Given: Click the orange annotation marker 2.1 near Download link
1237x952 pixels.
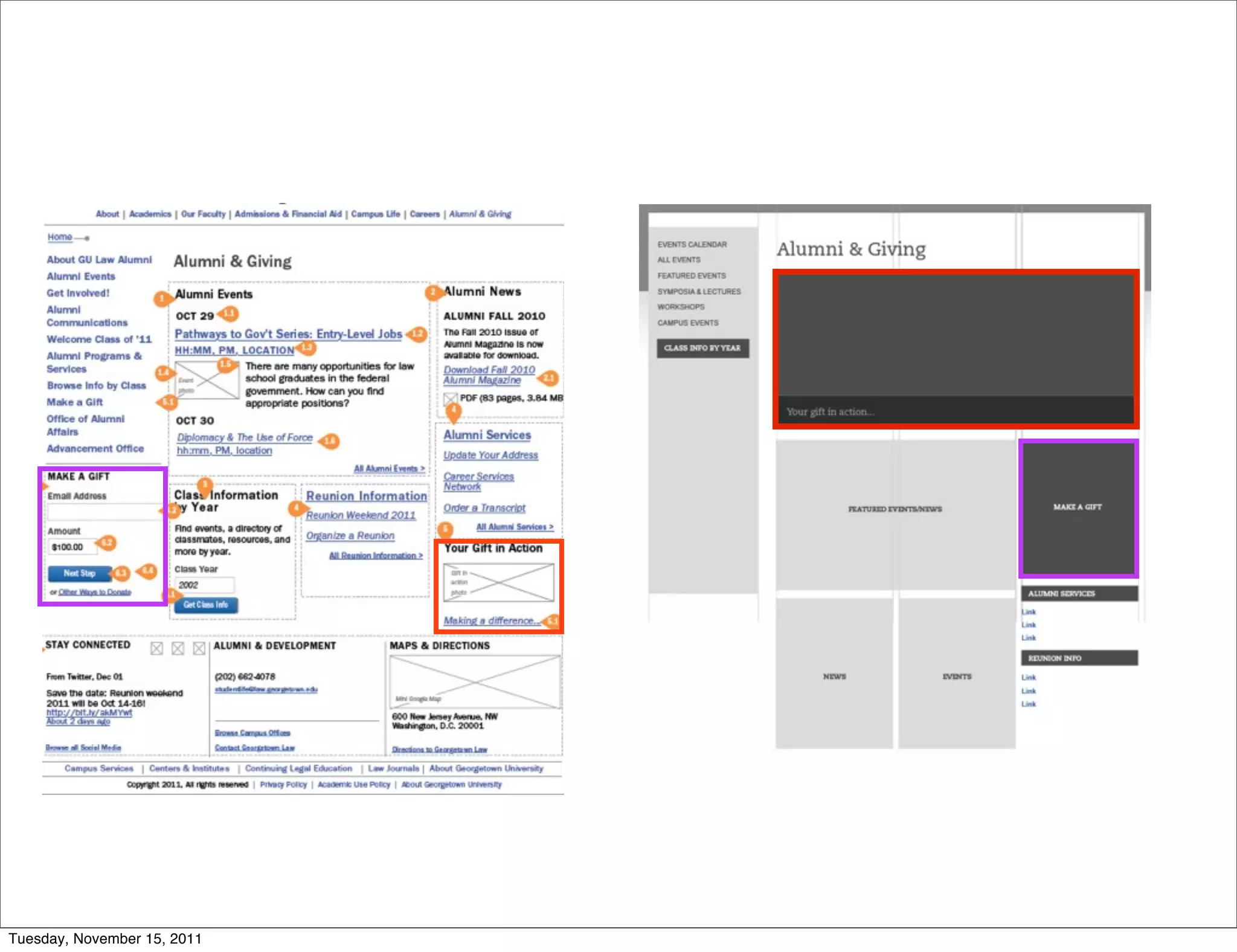Looking at the screenshot, I should [x=548, y=378].
